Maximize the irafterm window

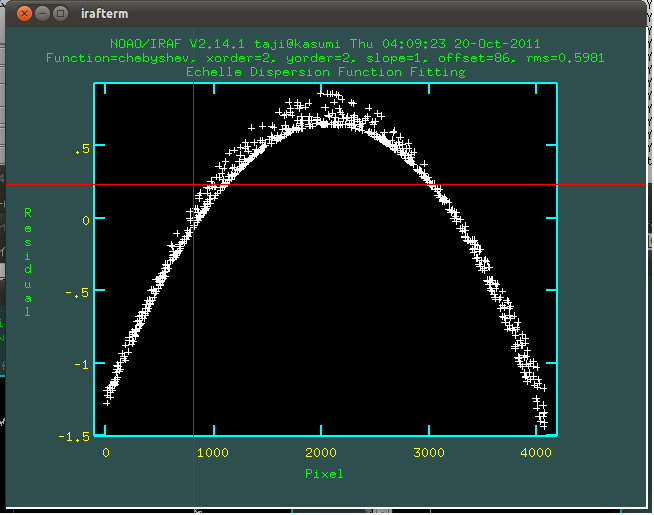[x=61, y=14]
